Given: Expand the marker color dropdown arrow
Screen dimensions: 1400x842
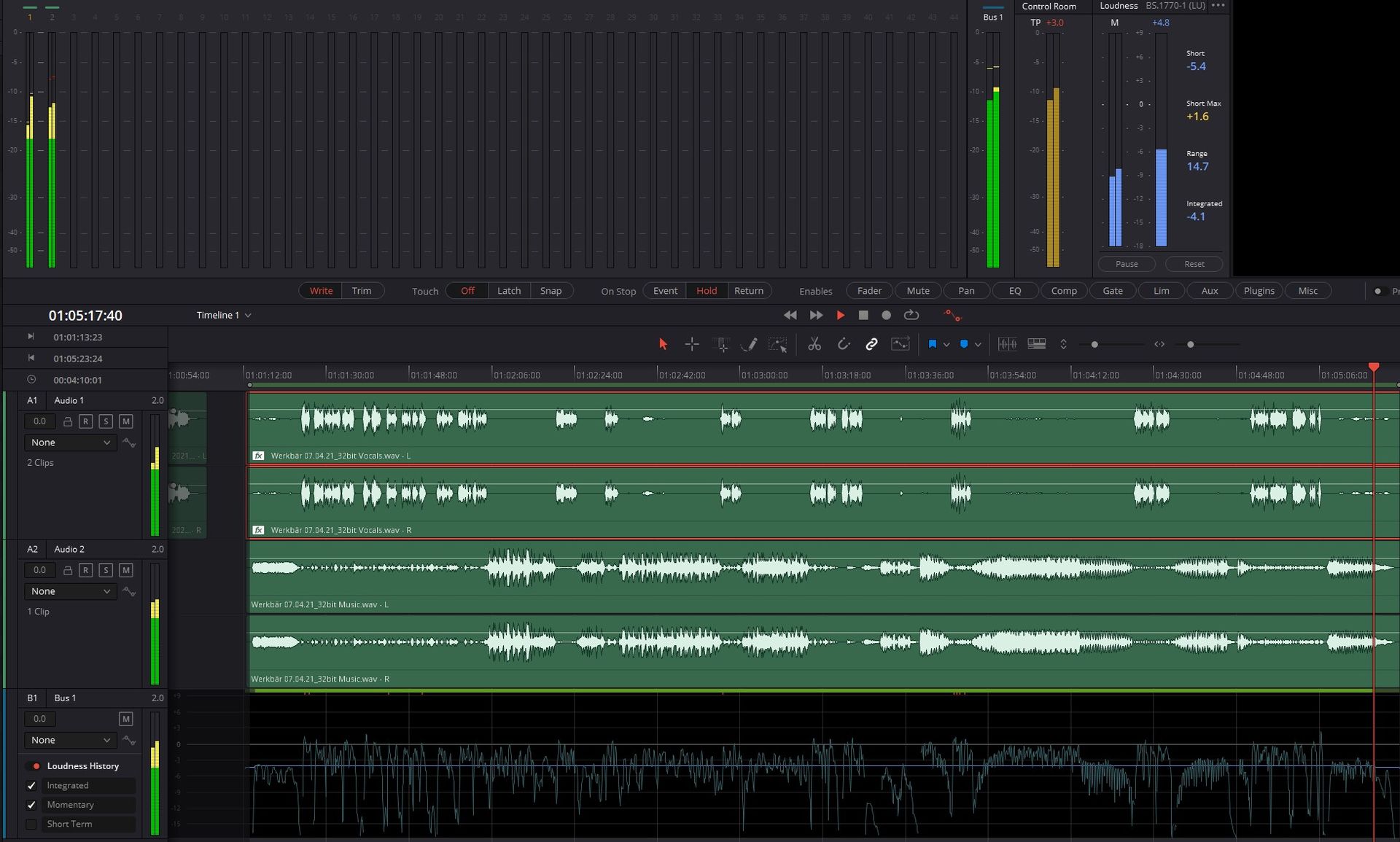Looking at the screenshot, I should tap(978, 344).
